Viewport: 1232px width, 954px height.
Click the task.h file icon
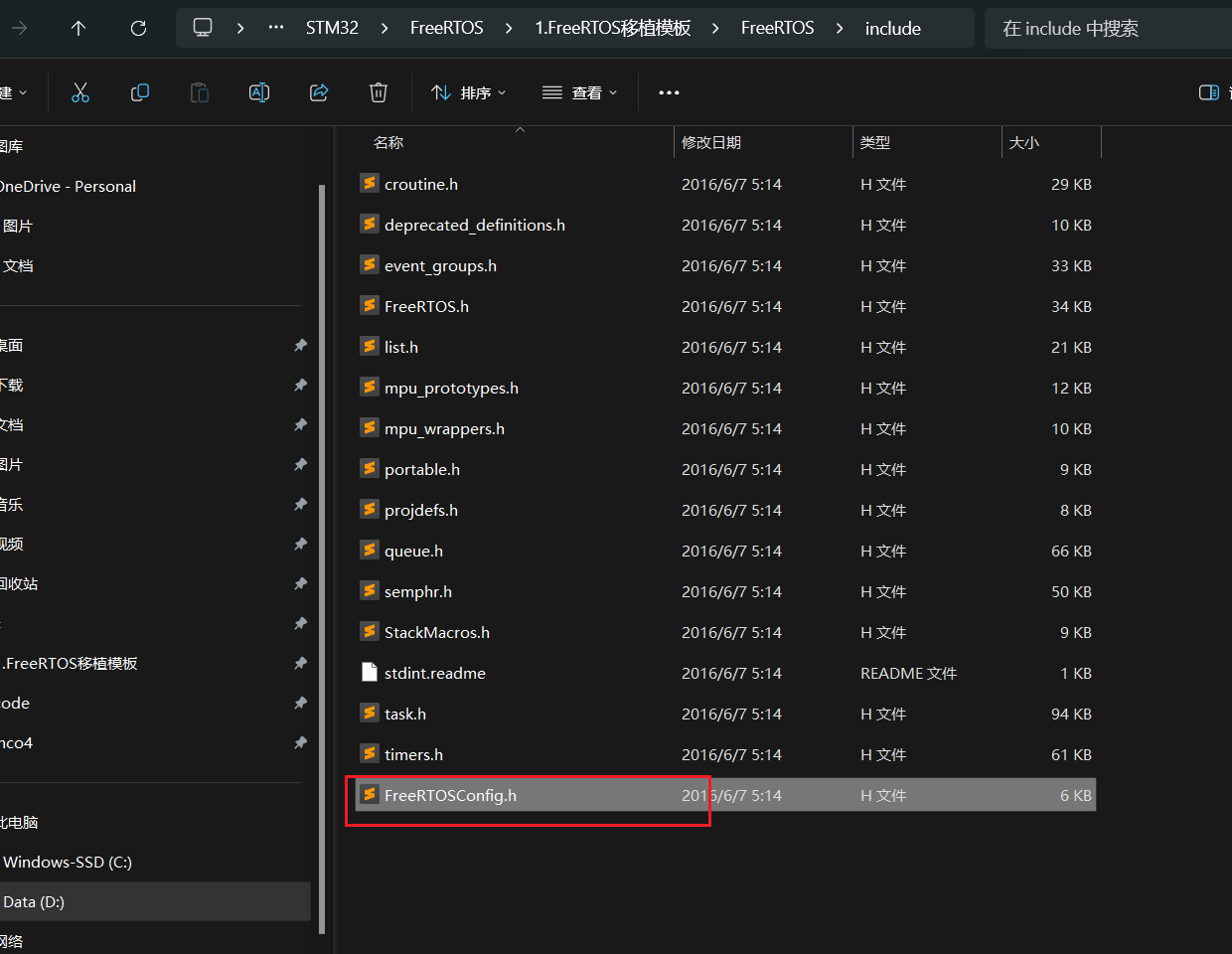point(370,714)
